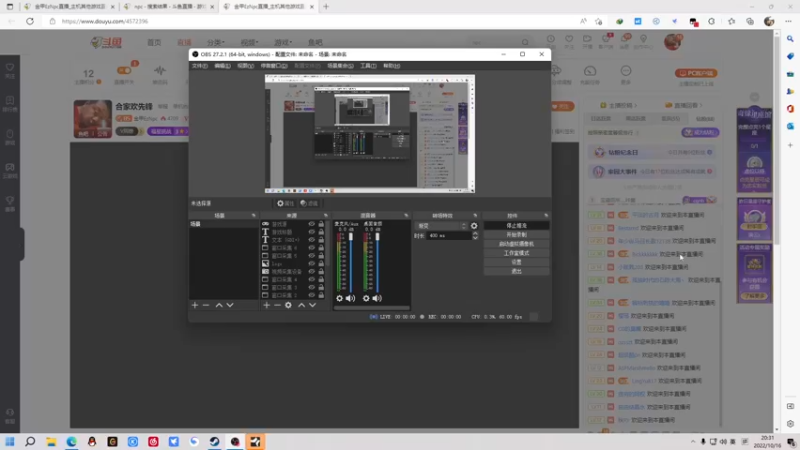Click 开始录制 to start recording
This screenshot has width=800, height=450.
click(x=516, y=235)
